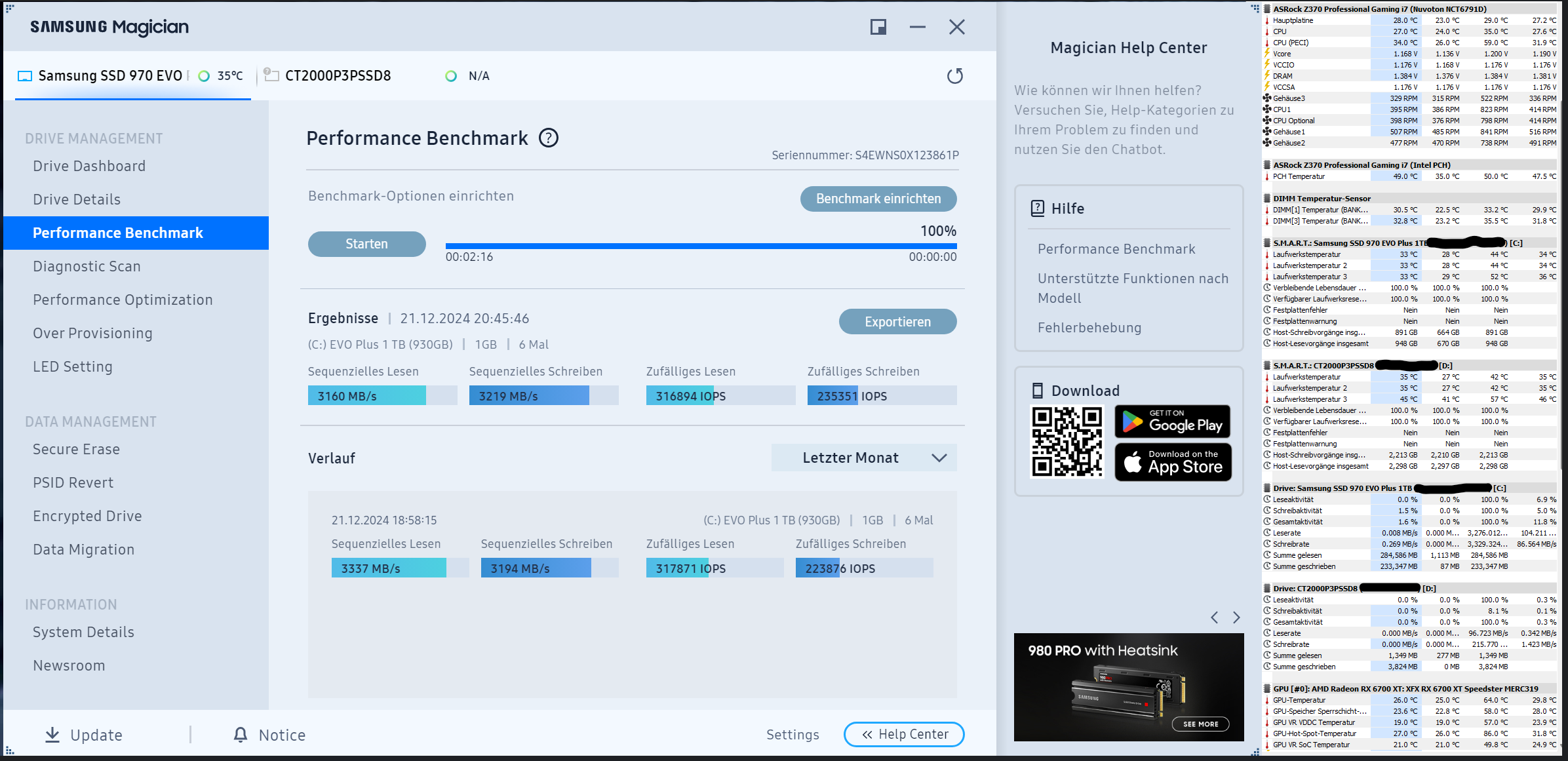Click the CT2000P3PSSD8 drive folder icon
1568x761 pixels.
point(271,75)
